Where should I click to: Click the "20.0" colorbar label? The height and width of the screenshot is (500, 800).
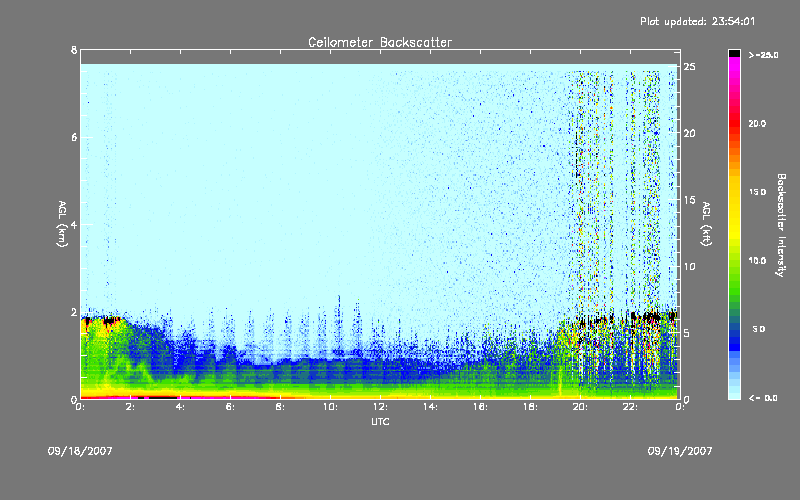pos(757,123)
